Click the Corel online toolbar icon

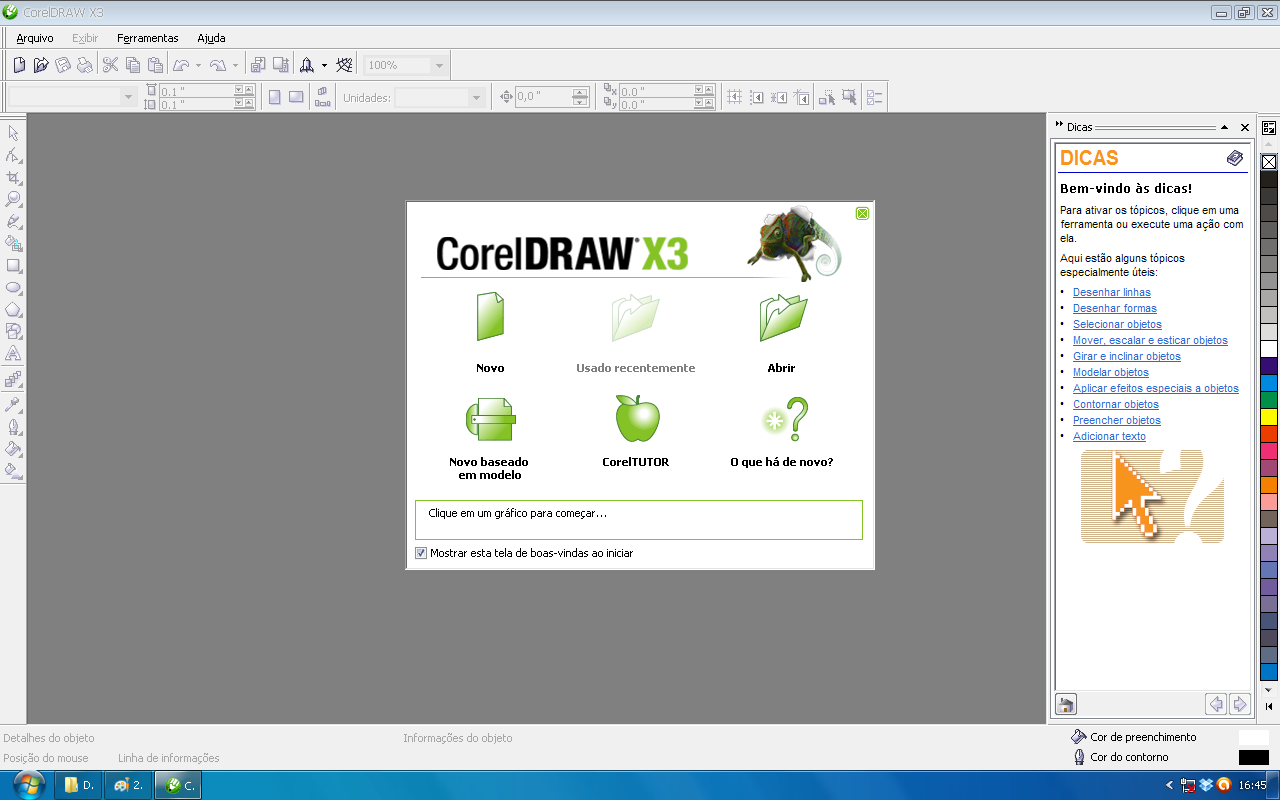[x=345, y=65]
